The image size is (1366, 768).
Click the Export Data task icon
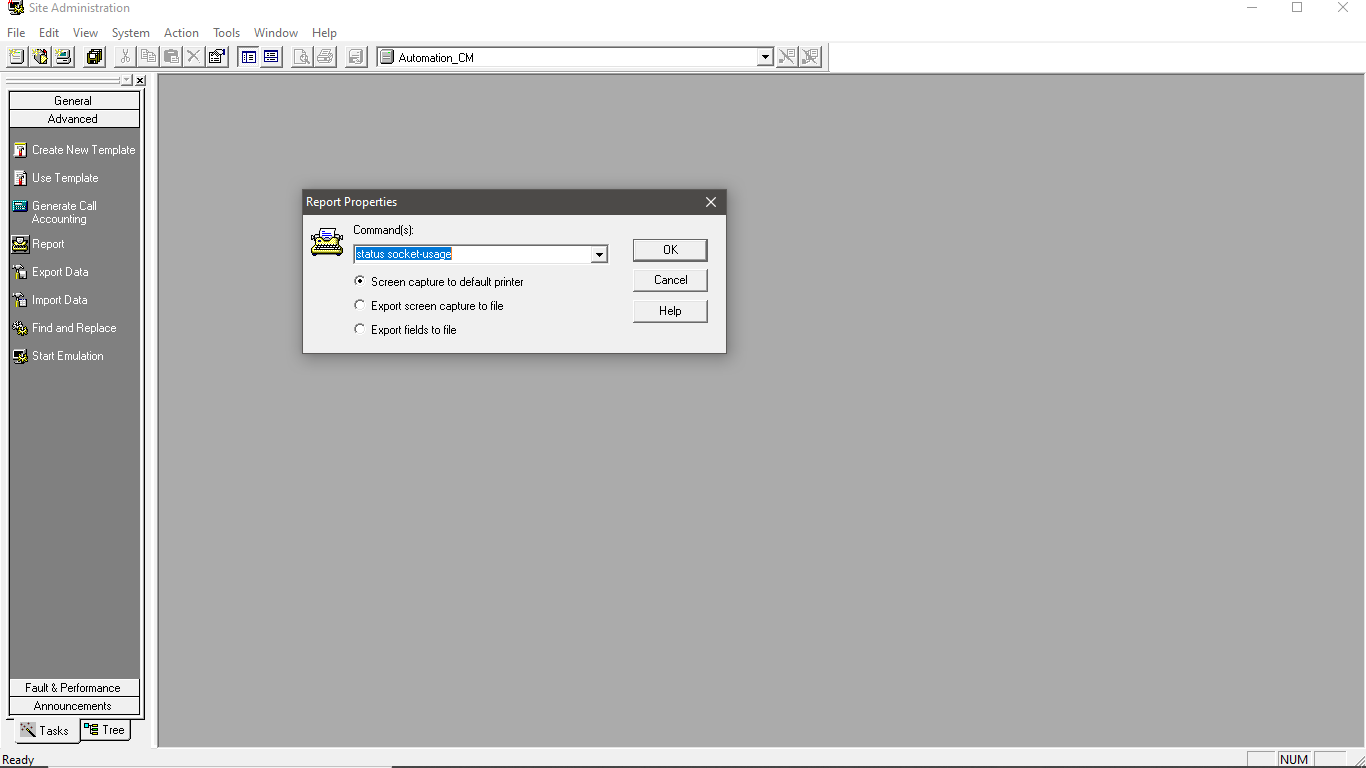tap(20, 272)
